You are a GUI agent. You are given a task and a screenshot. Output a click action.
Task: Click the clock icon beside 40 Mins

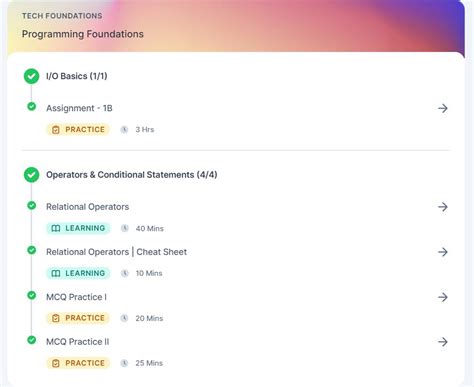click(x=124, y=228)
